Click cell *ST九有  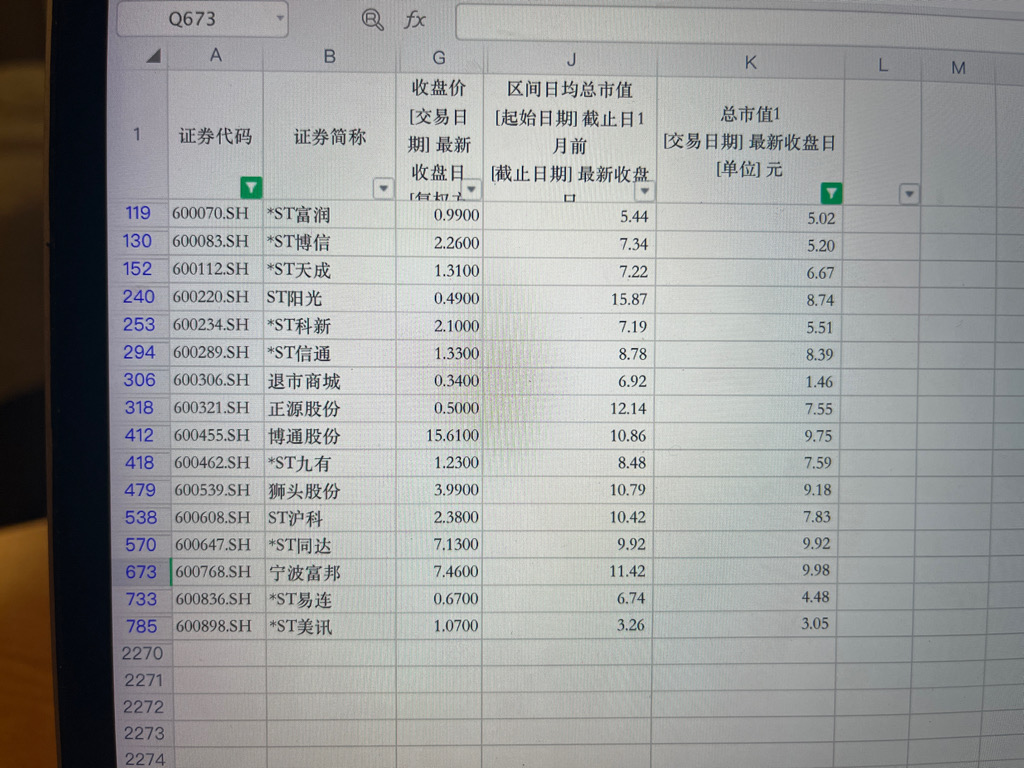pos(330,463)
